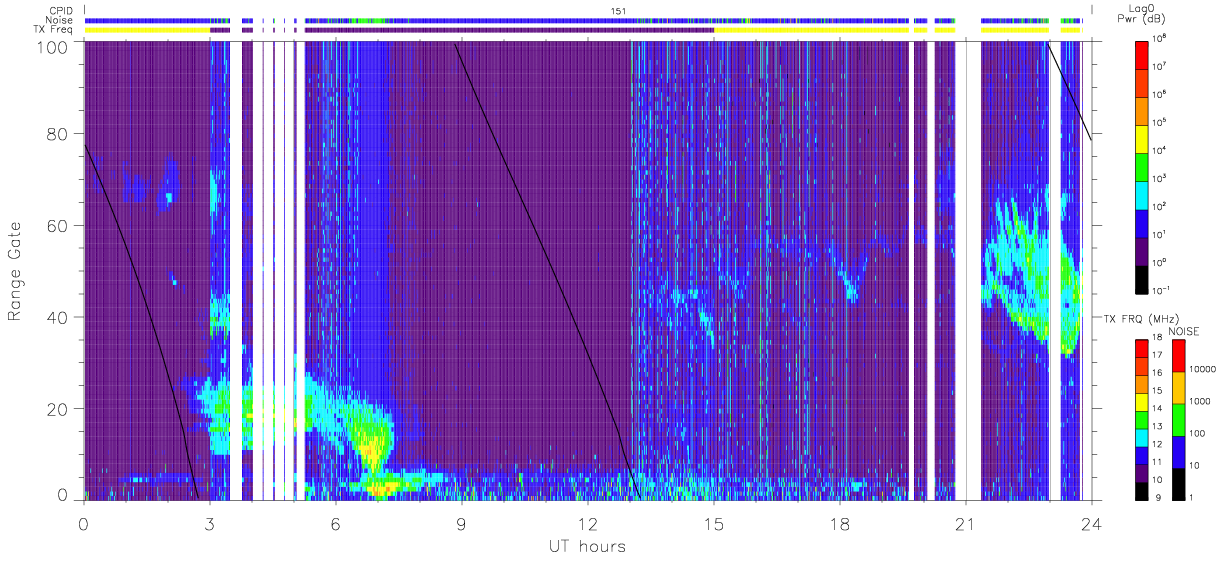Screen dimensions: 1228x567
Task: Click the 'NOISE' legend title
Action: click(1183, 331)
